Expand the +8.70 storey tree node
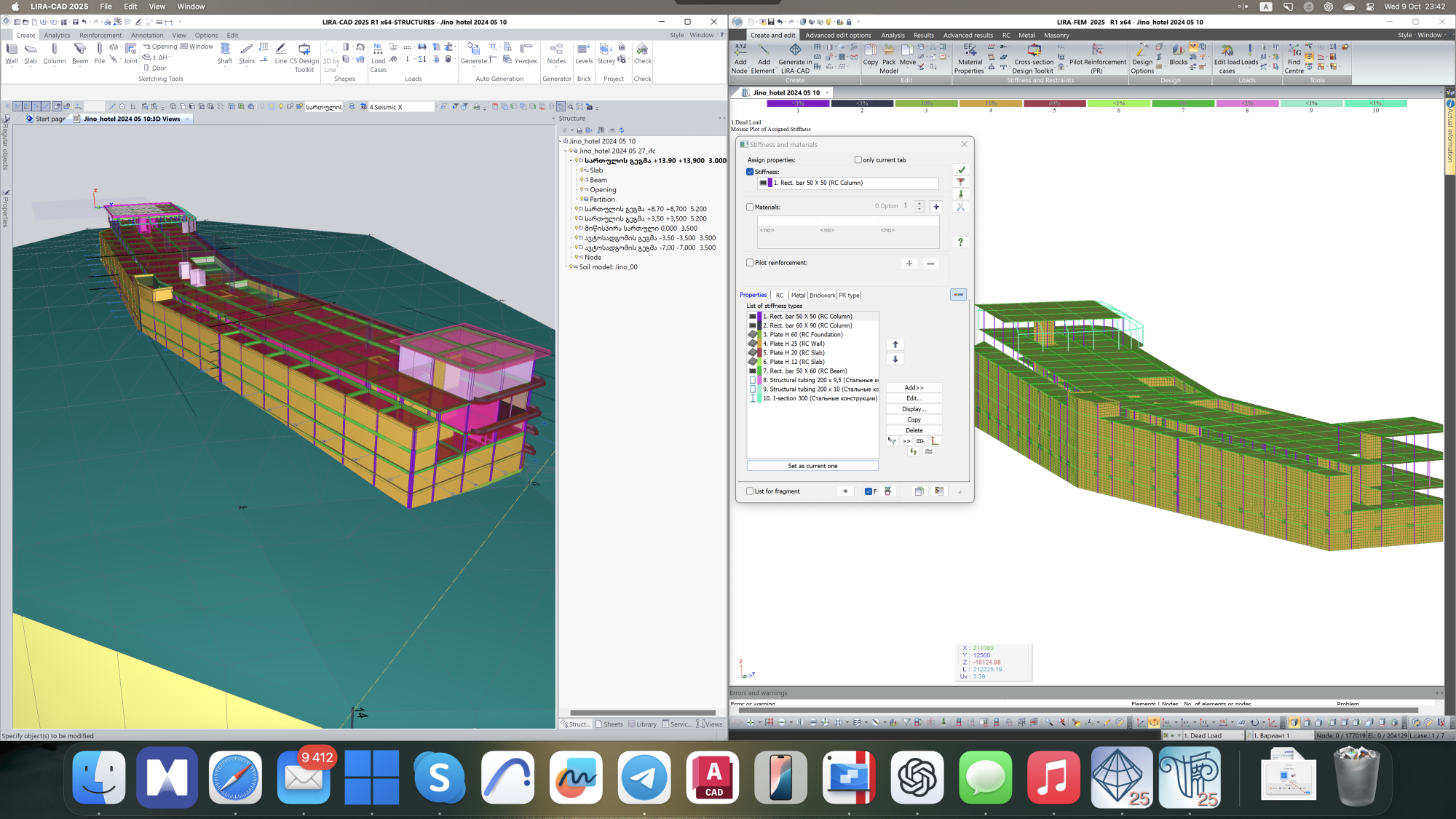 [571, 209]
